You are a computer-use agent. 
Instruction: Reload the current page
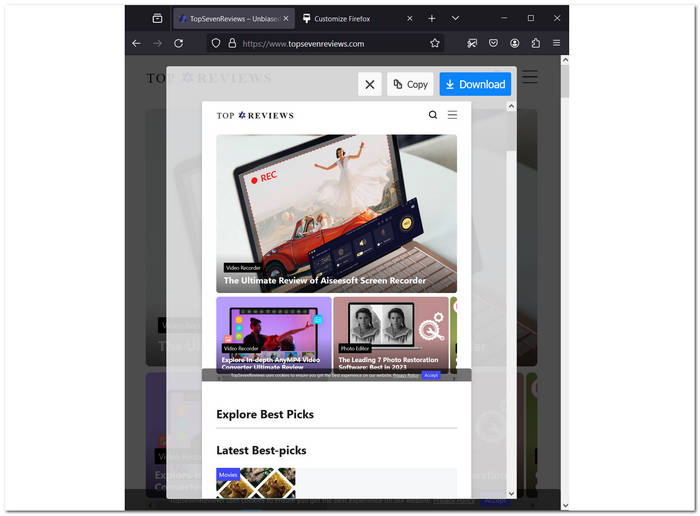click(x=179, y=43)
